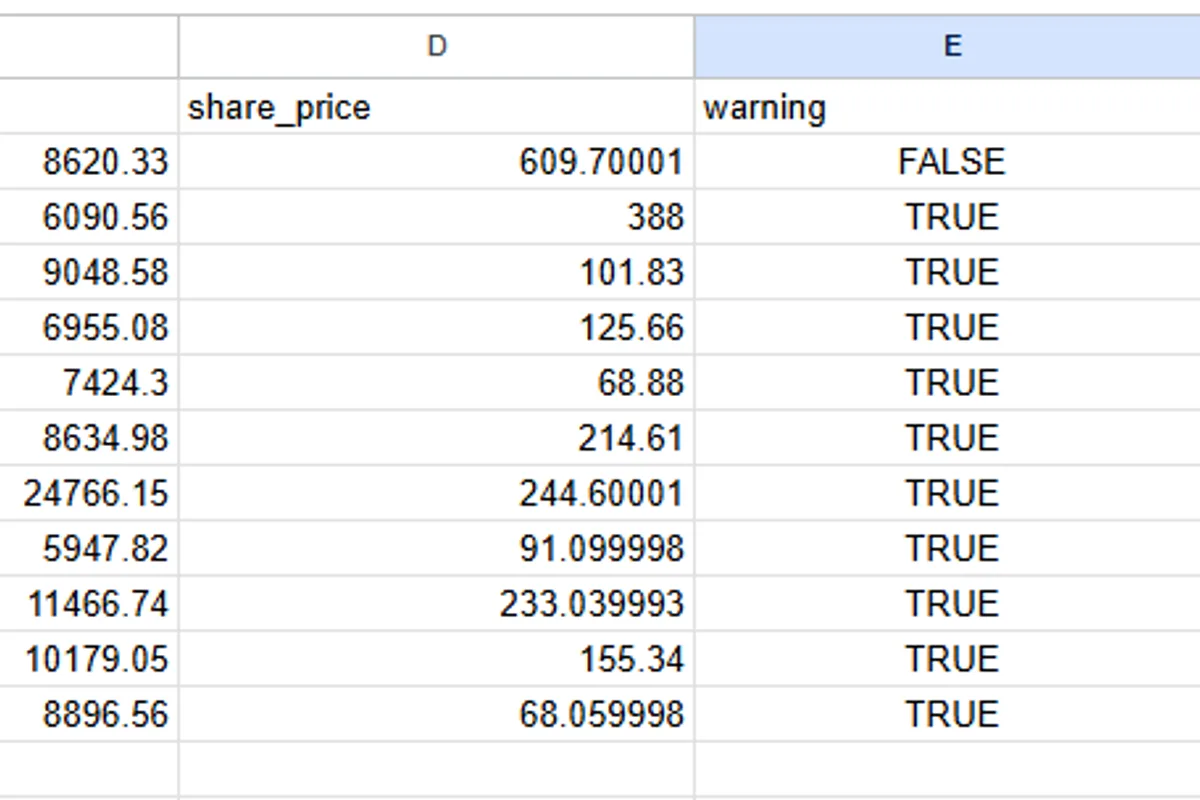This screenshot has width=1200, height=800.
Task: Click the 91.099998 share price cell
Action: [436, 548]
